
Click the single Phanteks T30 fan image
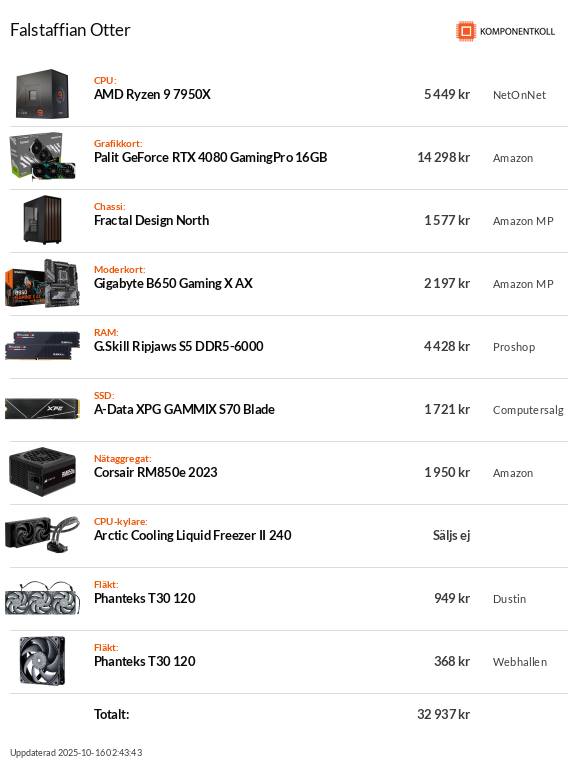(43, 661)
